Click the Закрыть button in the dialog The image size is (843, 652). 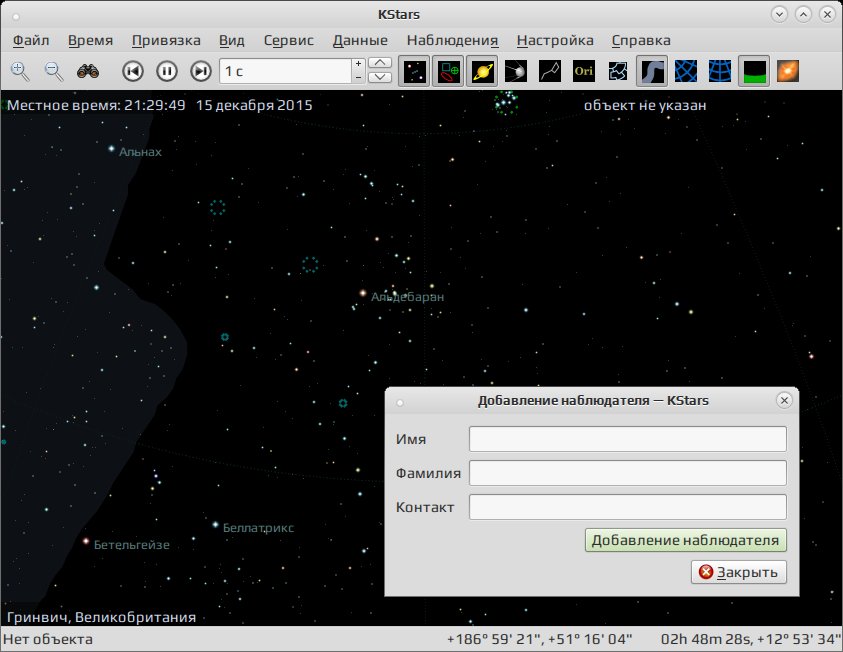pos(739,572)
